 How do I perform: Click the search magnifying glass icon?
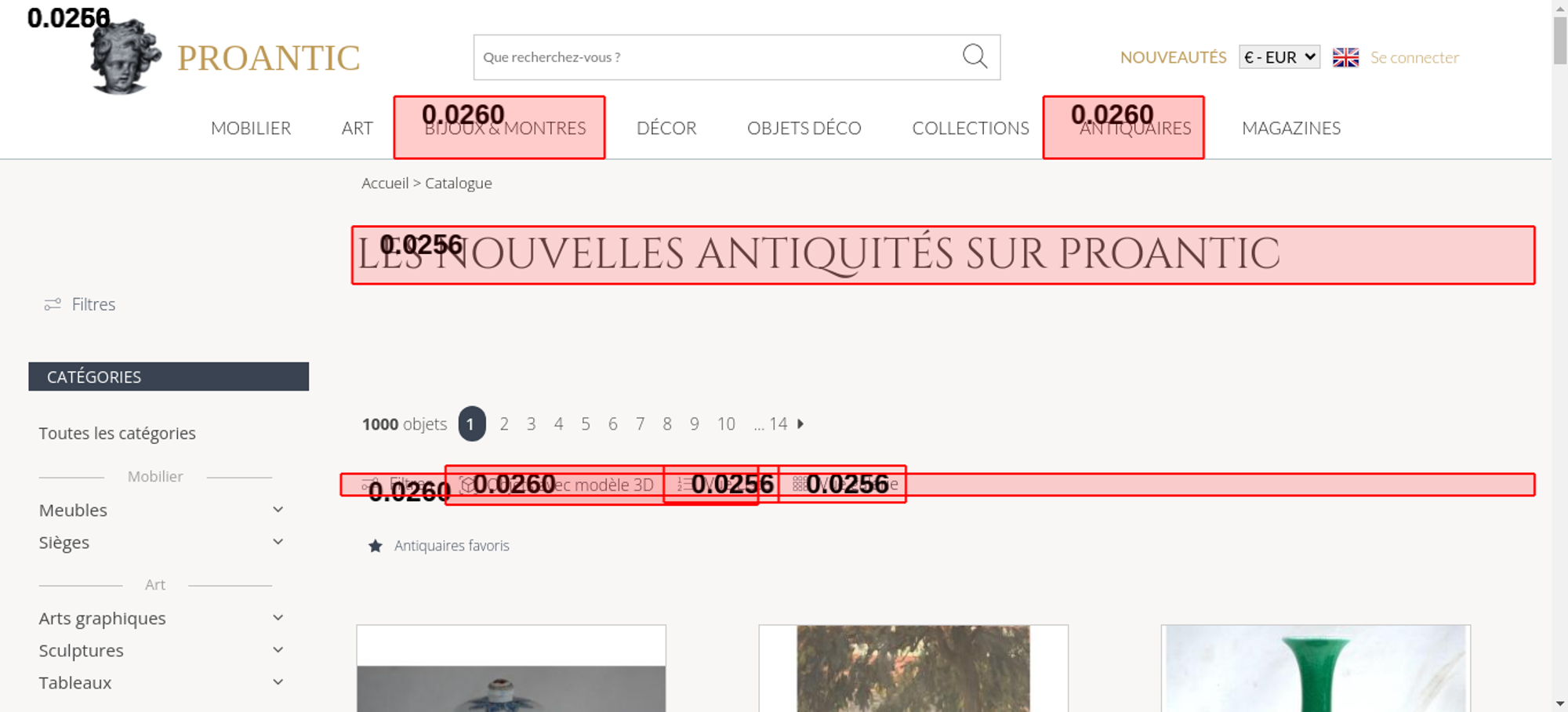pyautogui.click(x=975, y=56)
